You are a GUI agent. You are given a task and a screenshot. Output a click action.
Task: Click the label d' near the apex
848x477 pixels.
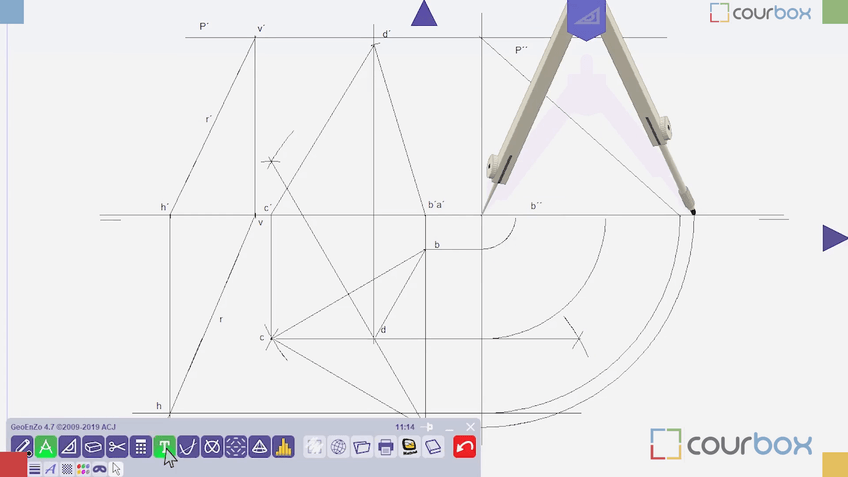click(x=386, y=34)
